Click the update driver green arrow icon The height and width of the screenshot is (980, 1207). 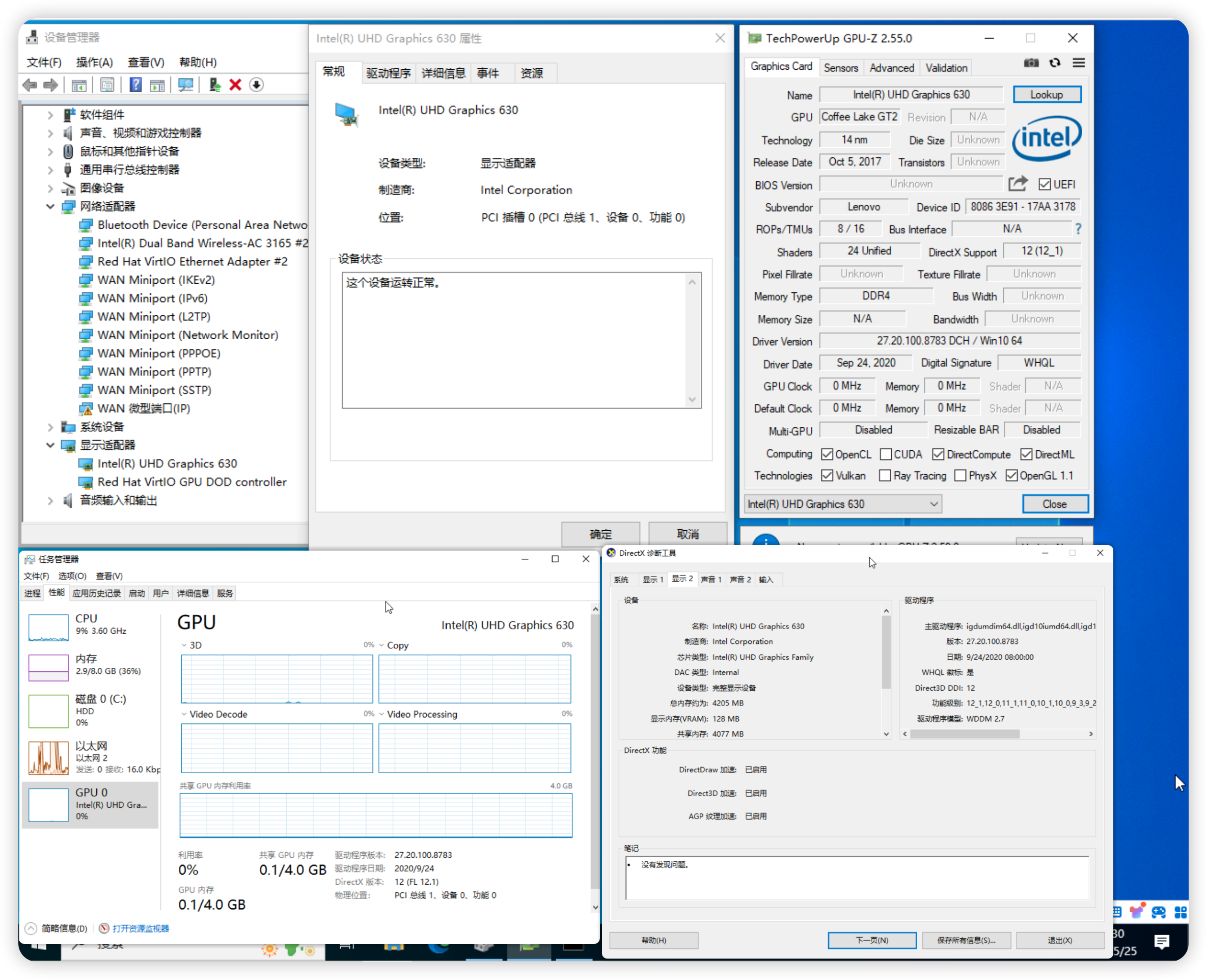(x=214, y=85)
